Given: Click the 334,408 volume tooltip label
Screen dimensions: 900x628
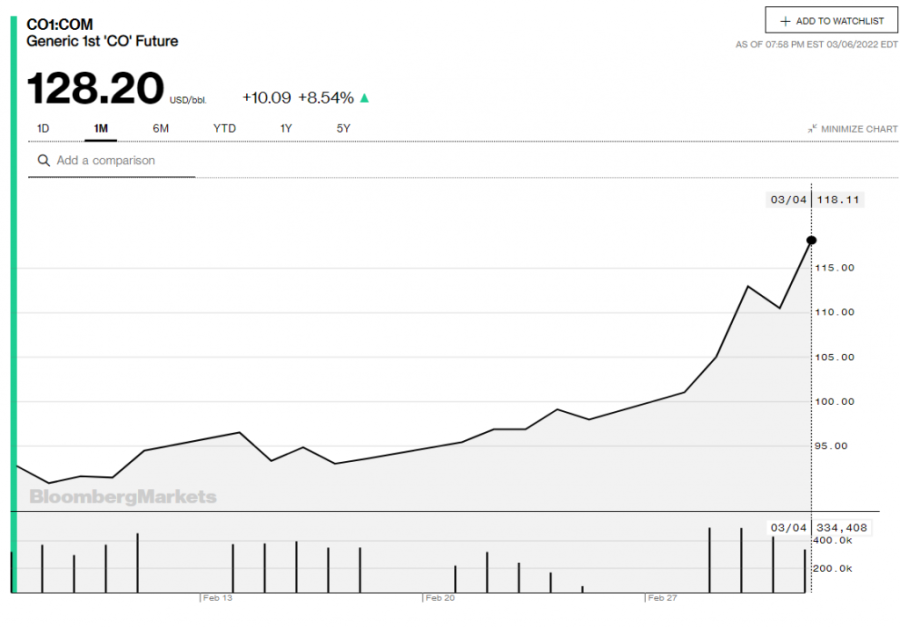Looking at the screenshot, I should pyautogui.click(x=840, y=527).
